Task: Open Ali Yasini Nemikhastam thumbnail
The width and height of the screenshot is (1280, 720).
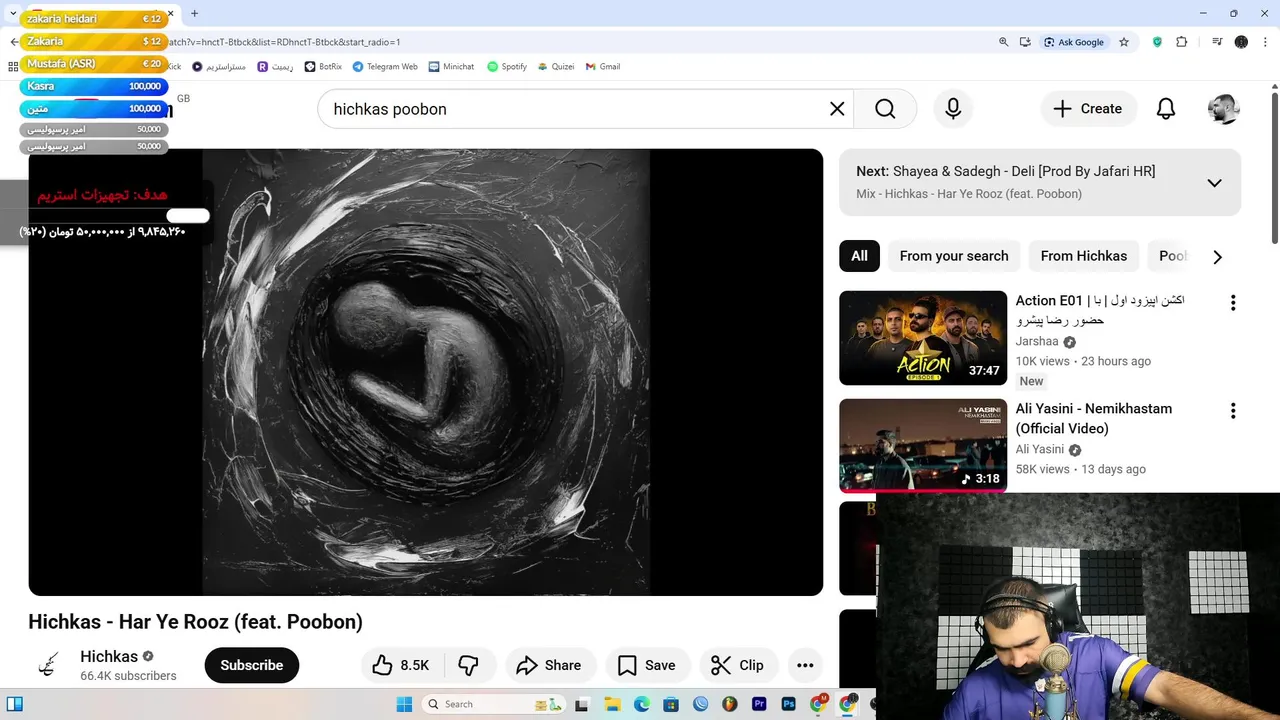Action: [923, 446]
